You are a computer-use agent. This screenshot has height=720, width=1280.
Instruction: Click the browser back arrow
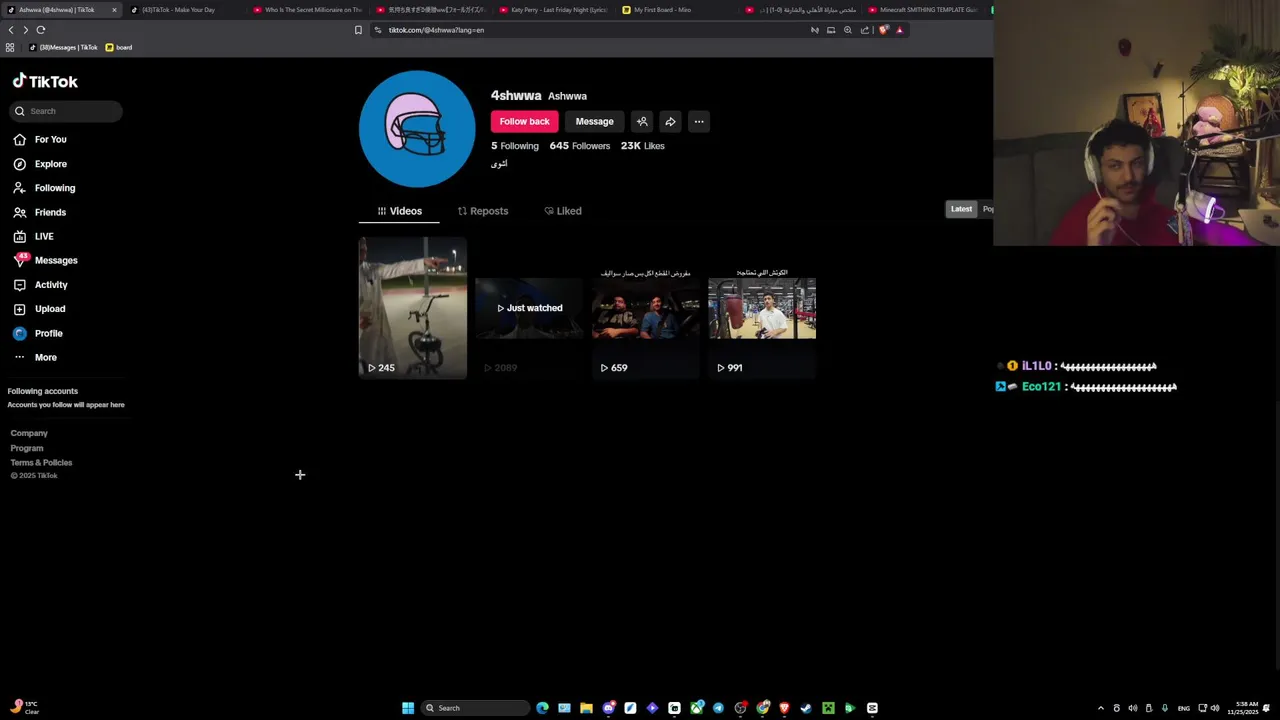pos(11,30)
